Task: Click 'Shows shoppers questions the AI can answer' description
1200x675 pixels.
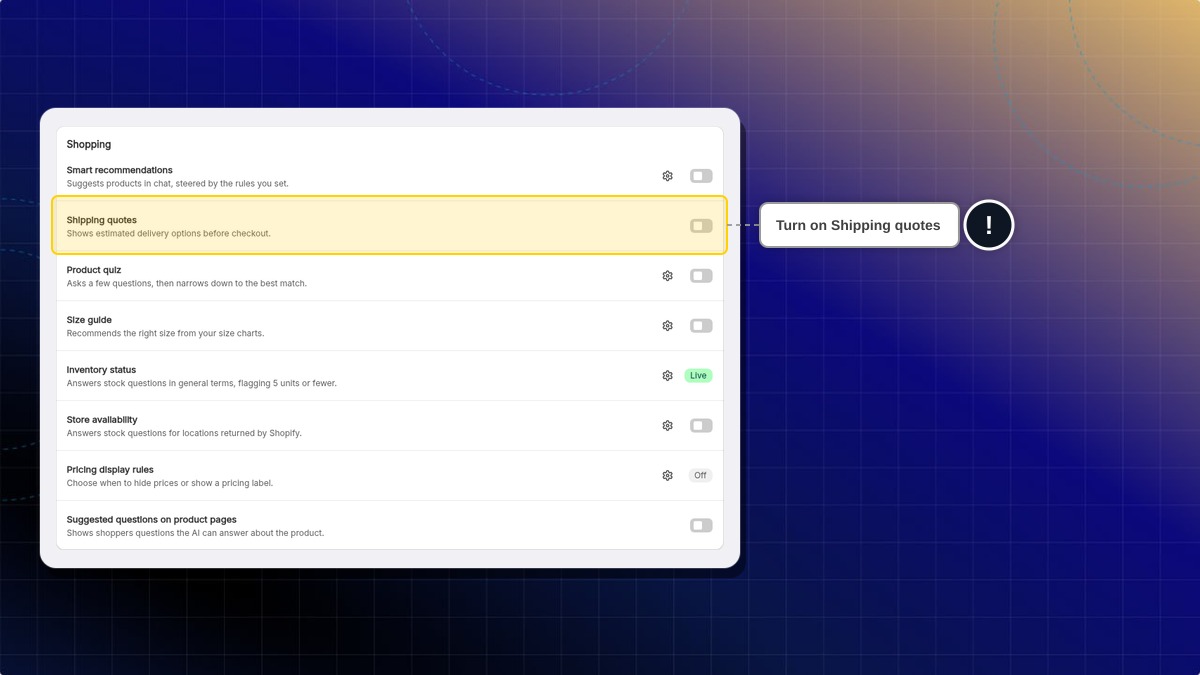Action: pos(195,534)
